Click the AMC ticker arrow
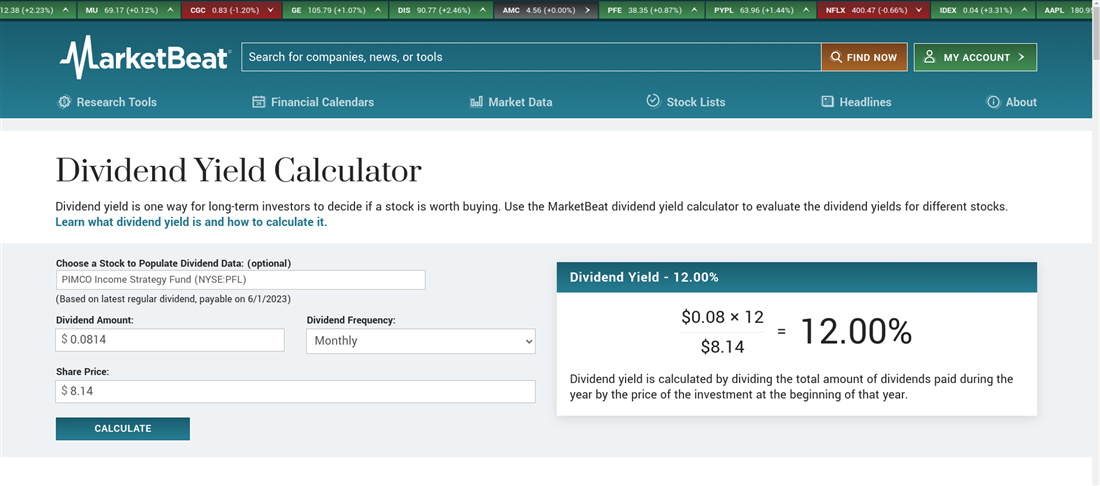1100x486 pixels. tap(587, 11)
